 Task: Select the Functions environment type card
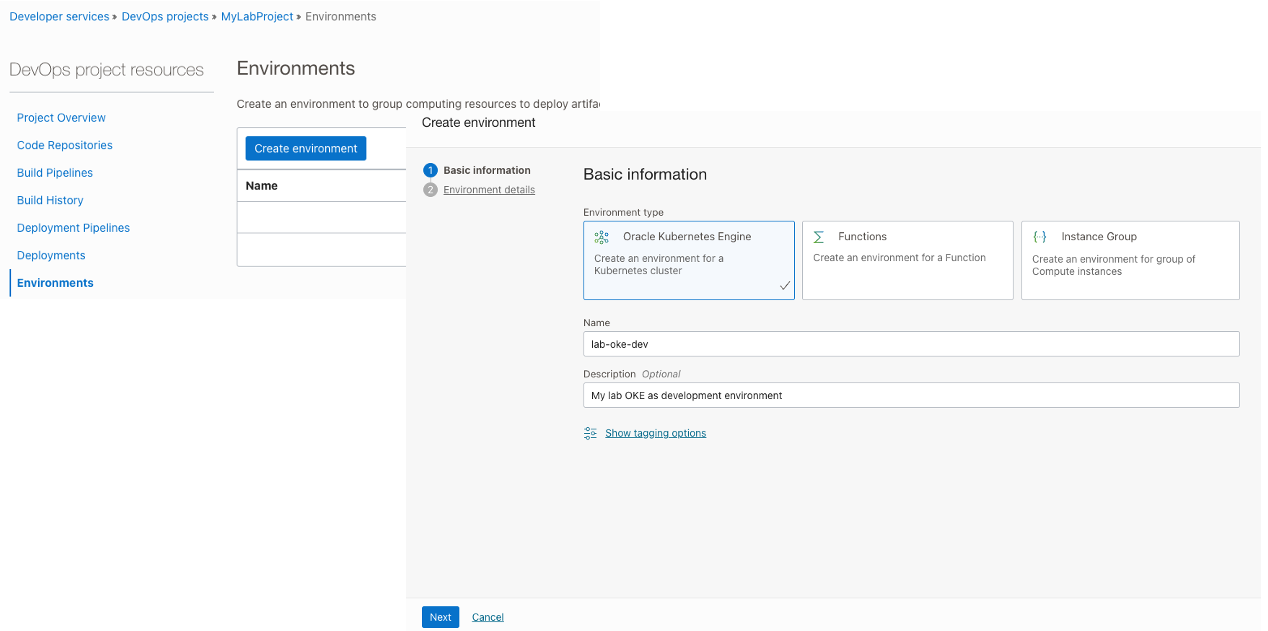[x=907, y=260]
